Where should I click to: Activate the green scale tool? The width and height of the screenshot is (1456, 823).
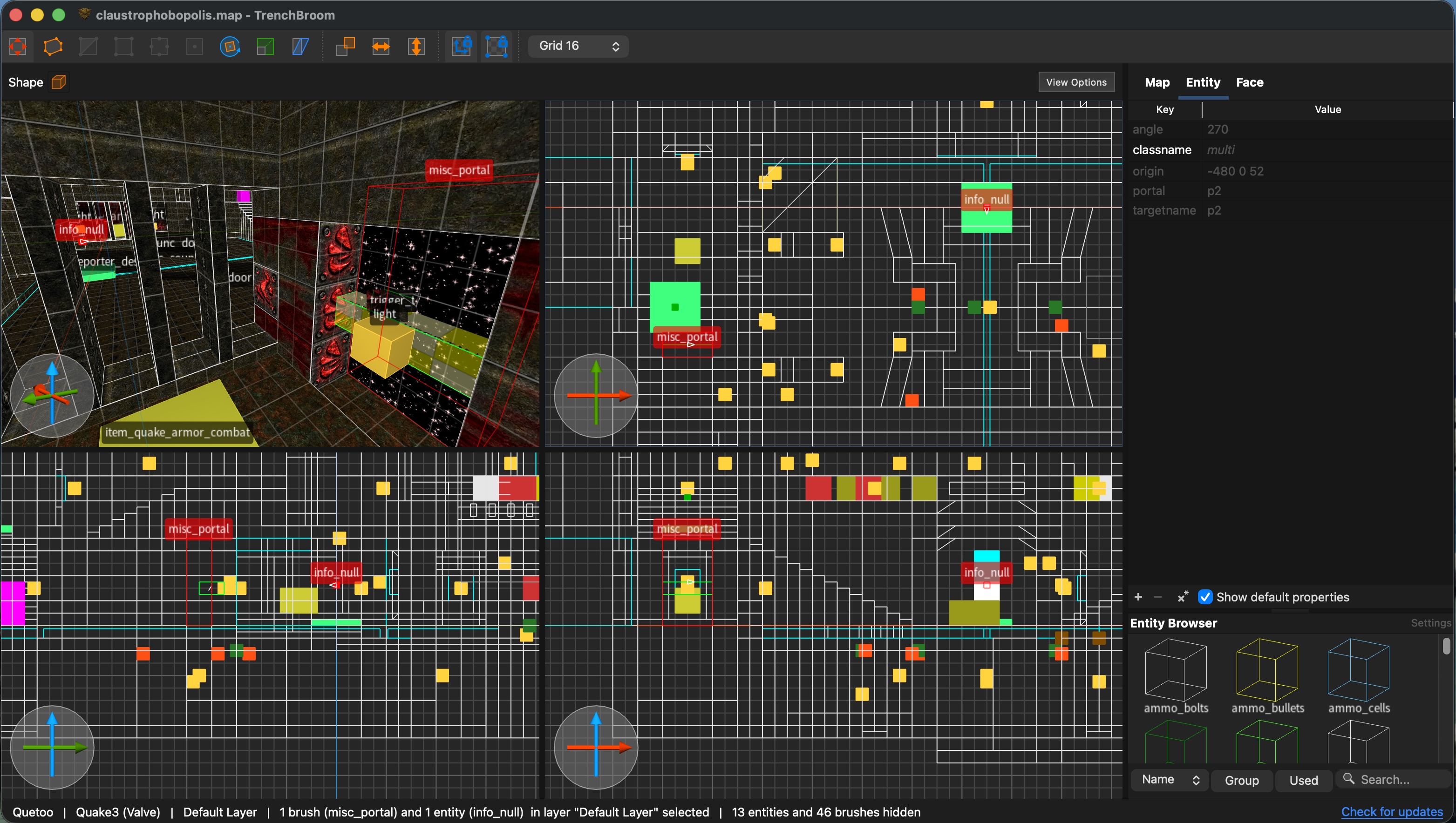(x=265, y=47)
